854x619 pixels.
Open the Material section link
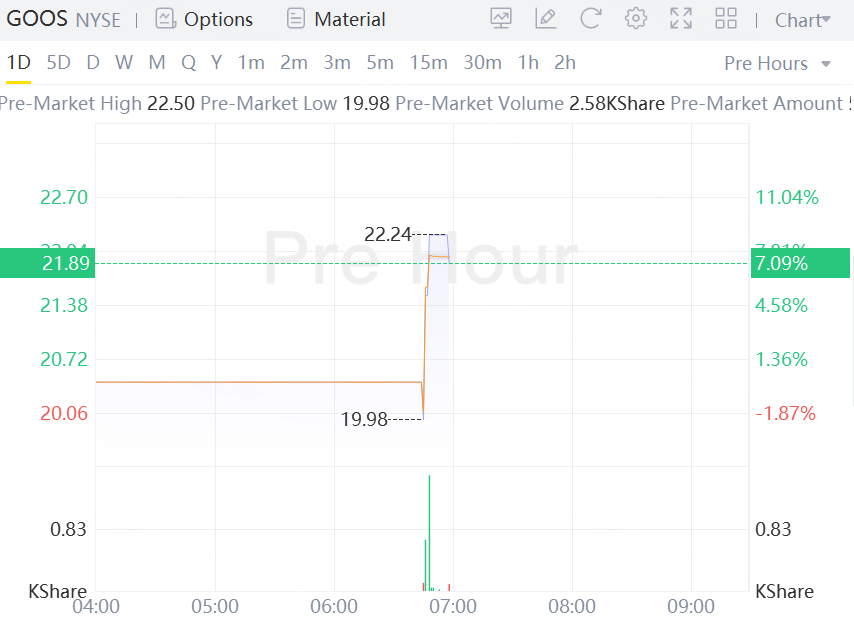349,19
